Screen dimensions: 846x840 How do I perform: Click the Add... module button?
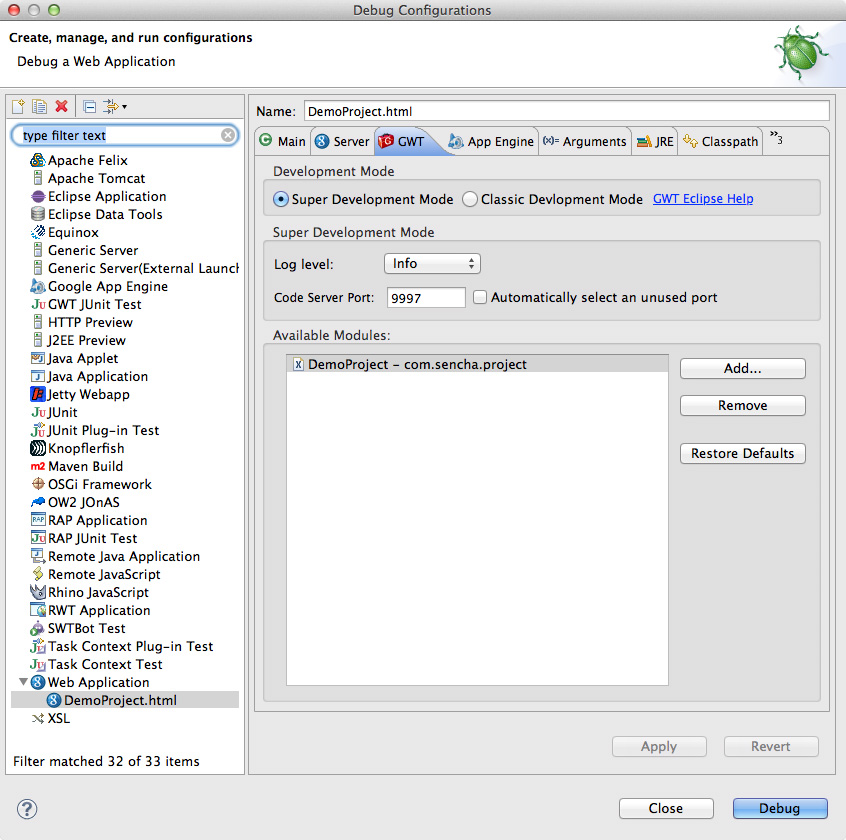tap(742, 368)
